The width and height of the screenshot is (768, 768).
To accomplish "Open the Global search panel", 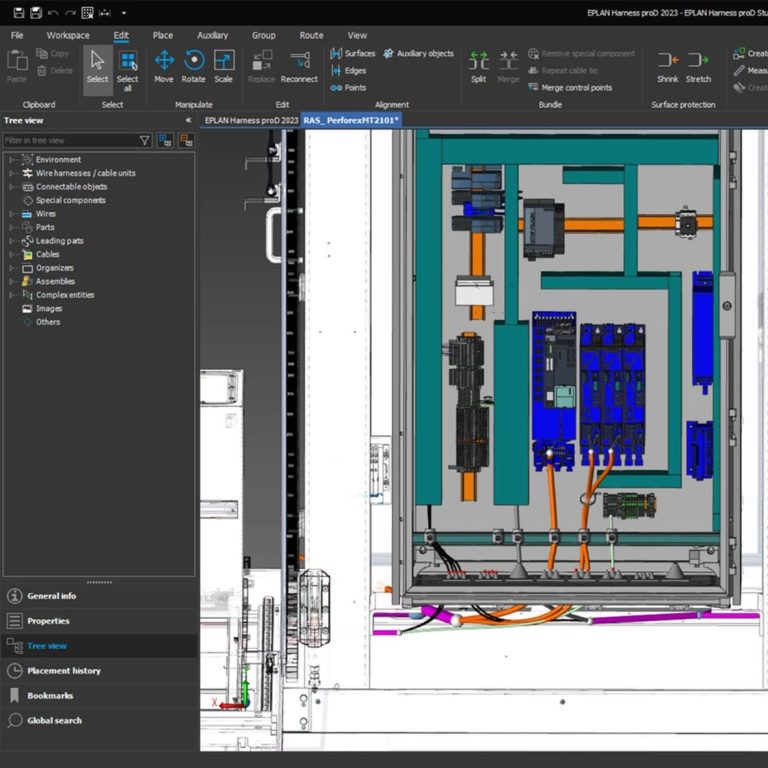I will (x=54, y=720).
